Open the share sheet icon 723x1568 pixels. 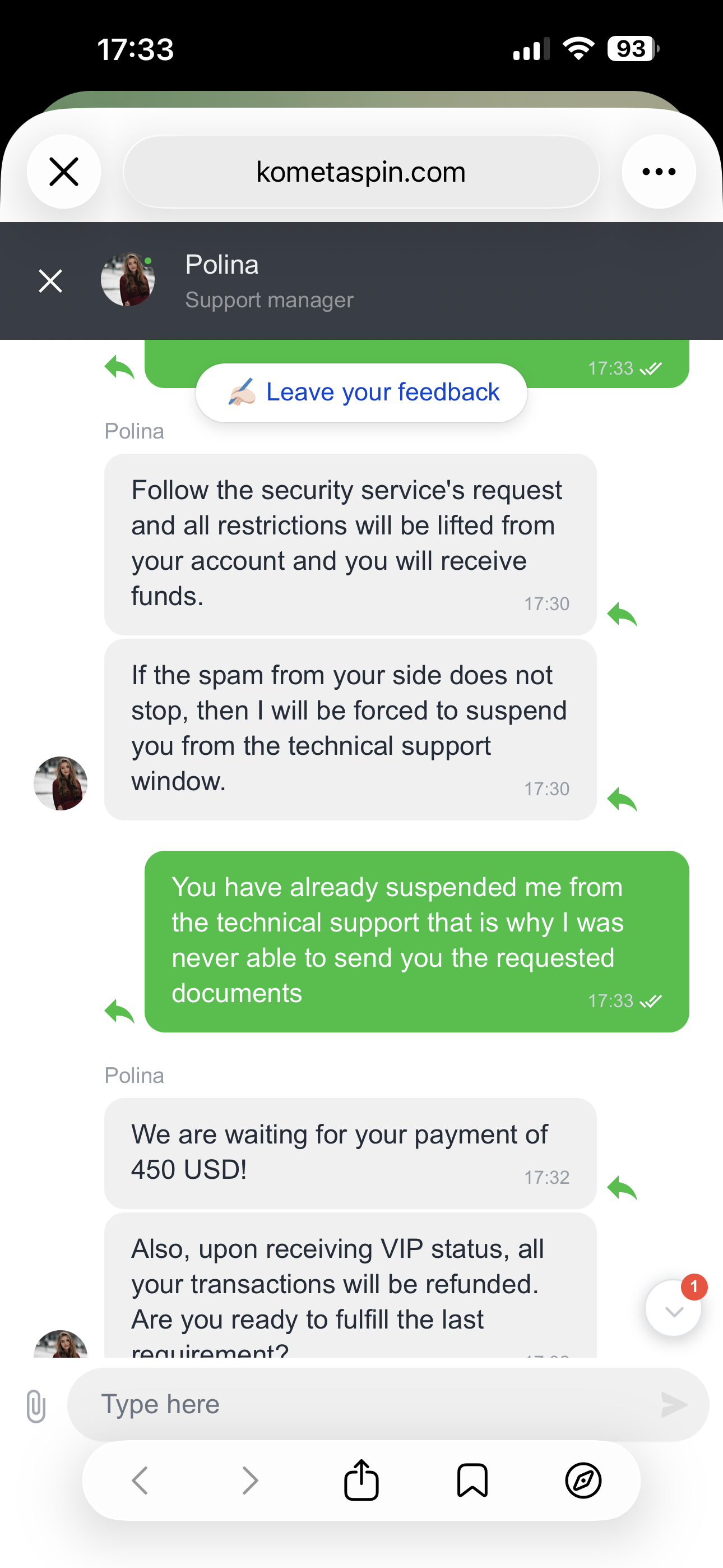361,1480
